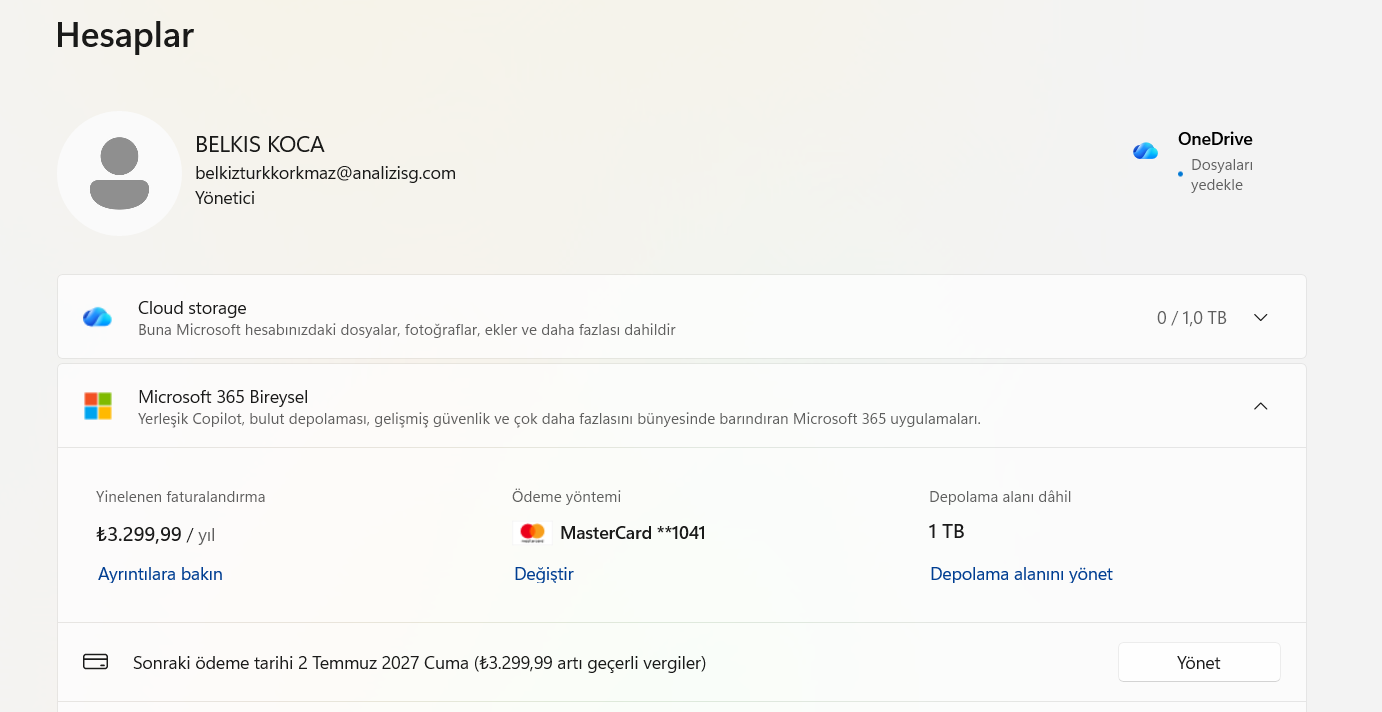Click the Microsoft 365 Bireysel description text
Image resolution: width=1382 pixels, height=712 pixels.
559,419
